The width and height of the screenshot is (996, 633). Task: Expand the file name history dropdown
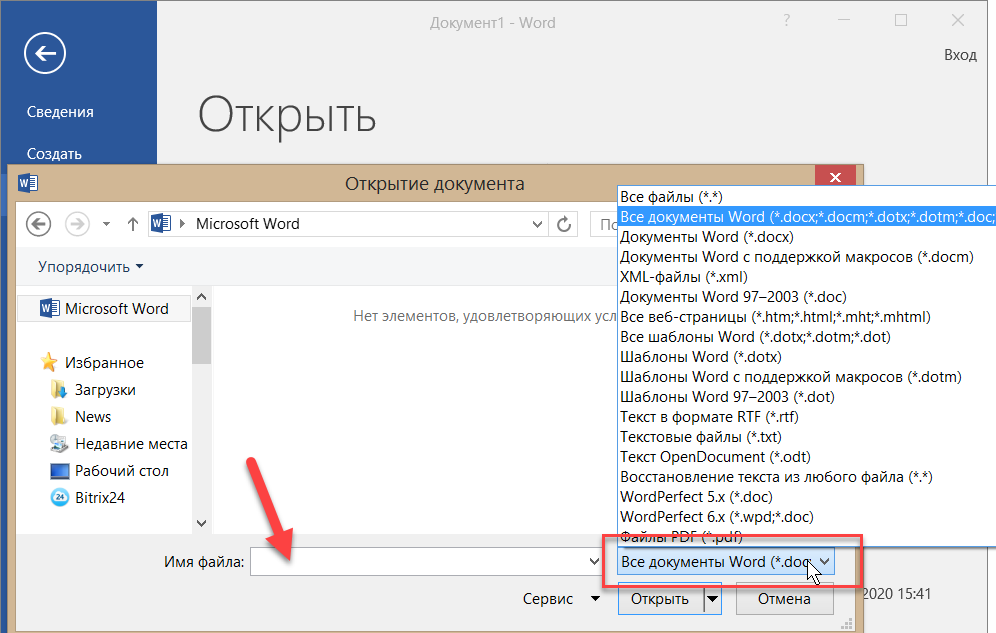(x=594, y=562)
